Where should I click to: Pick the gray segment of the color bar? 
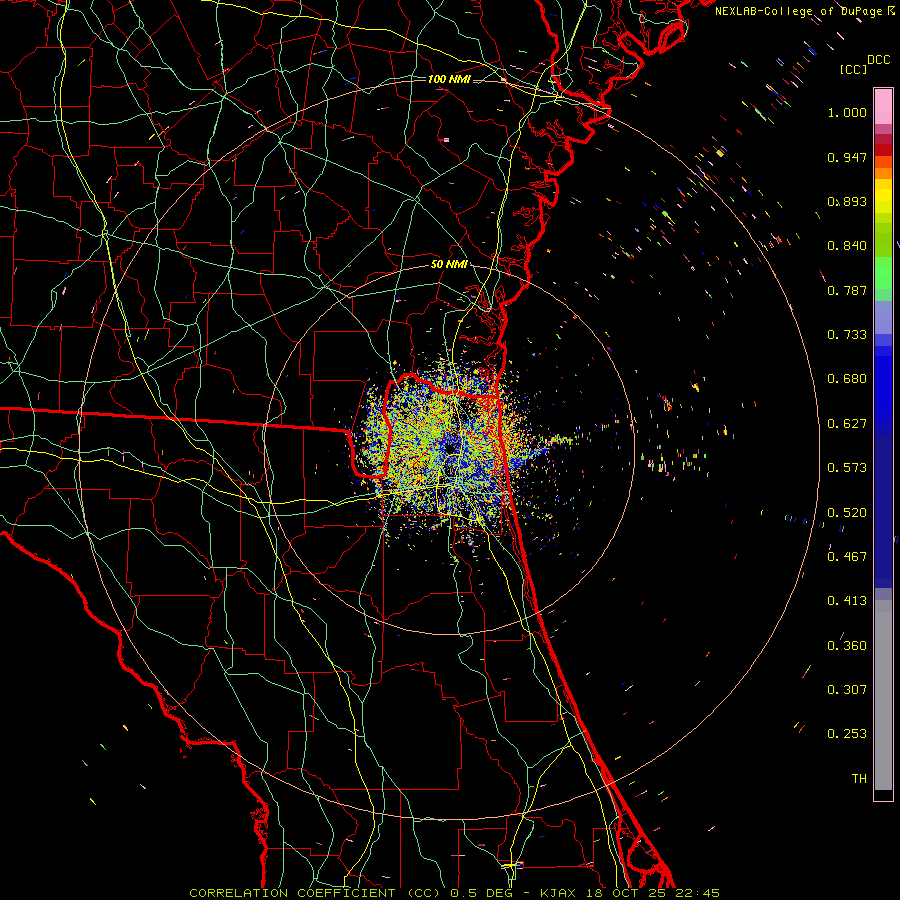tap(883, 695)
